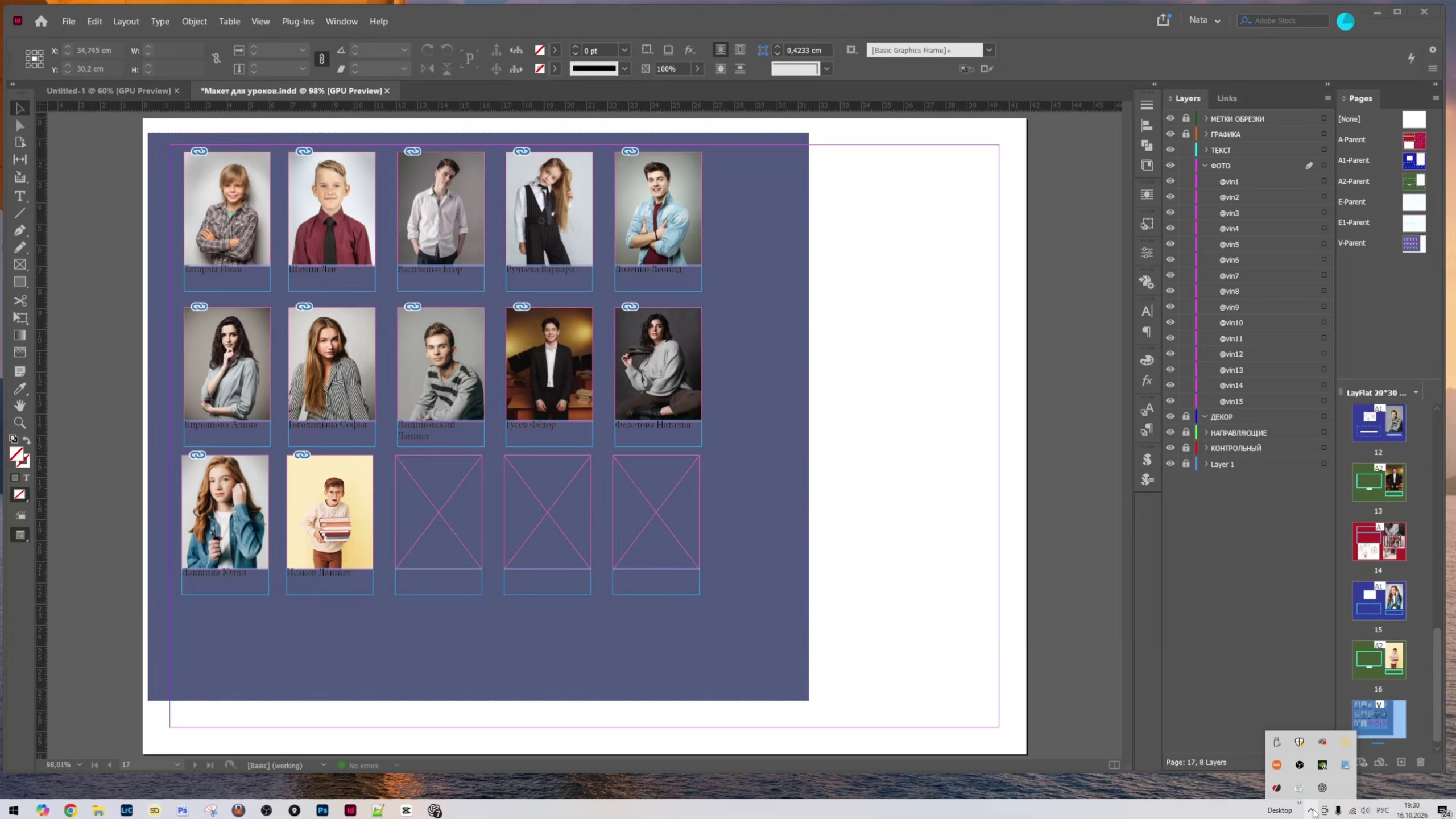Click fill/stroke swatch in Tools panel
1456x819 pixels.
pos(19,457)
